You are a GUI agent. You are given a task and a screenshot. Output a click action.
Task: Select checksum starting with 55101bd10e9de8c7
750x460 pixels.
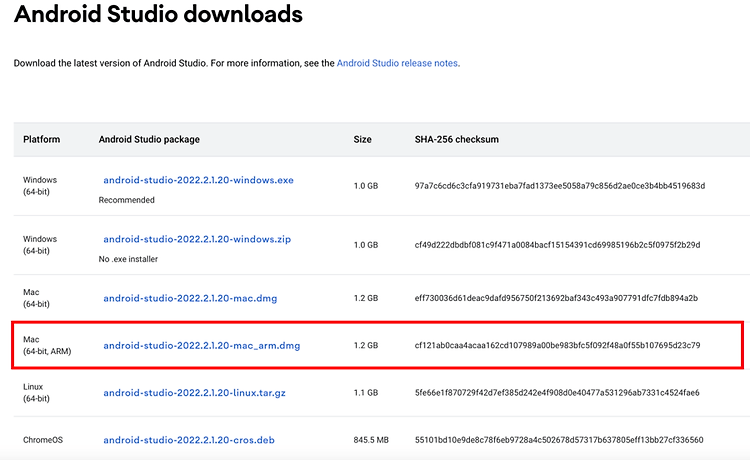(559, 440)
